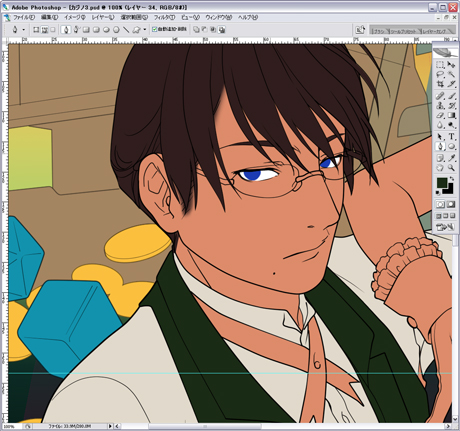Viewport: 460px width, 431px height.
Task: Open the ヘルプ (Help) menu
Action: [x=248, y=17]
